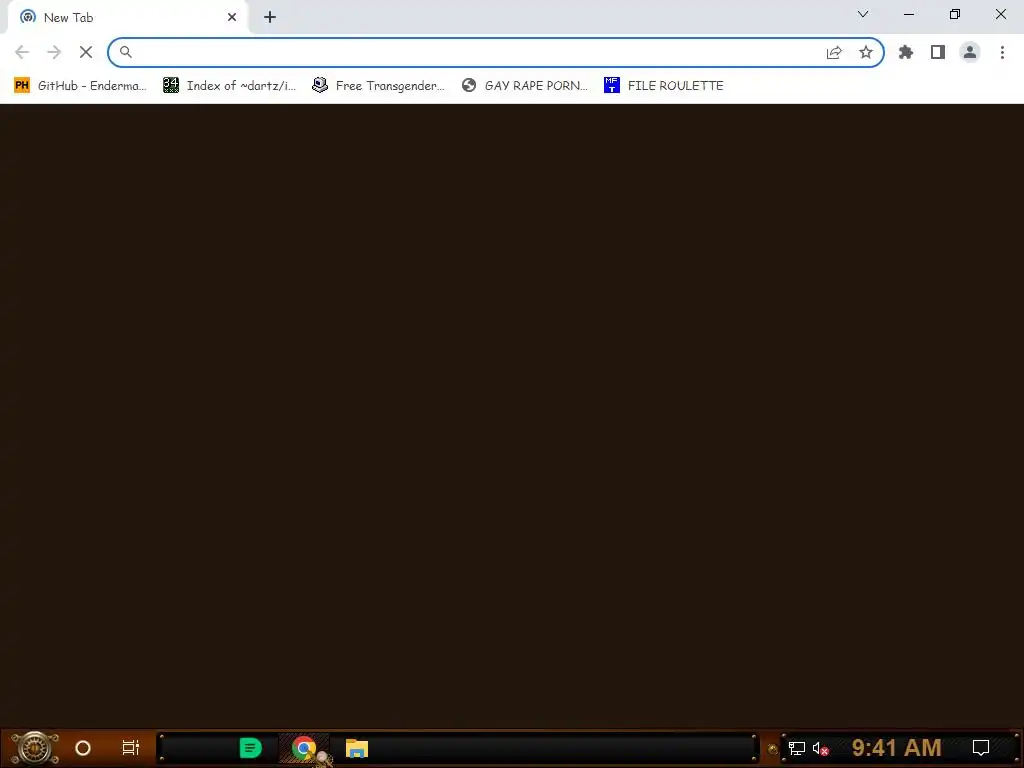Minimize the Chrome window
This screenshot has height=768, width=1024.
(909, 14)
